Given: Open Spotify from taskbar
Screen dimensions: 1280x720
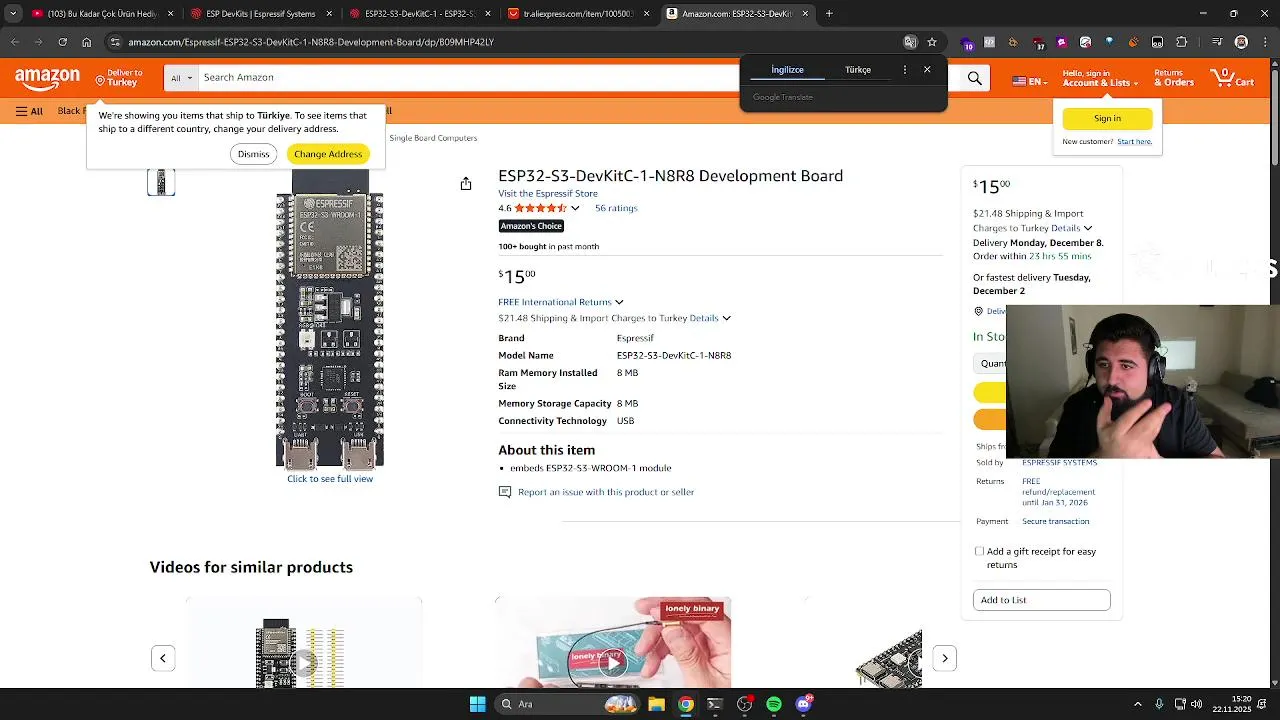Looking at the screenshot, I should click(x=774, y=704).
